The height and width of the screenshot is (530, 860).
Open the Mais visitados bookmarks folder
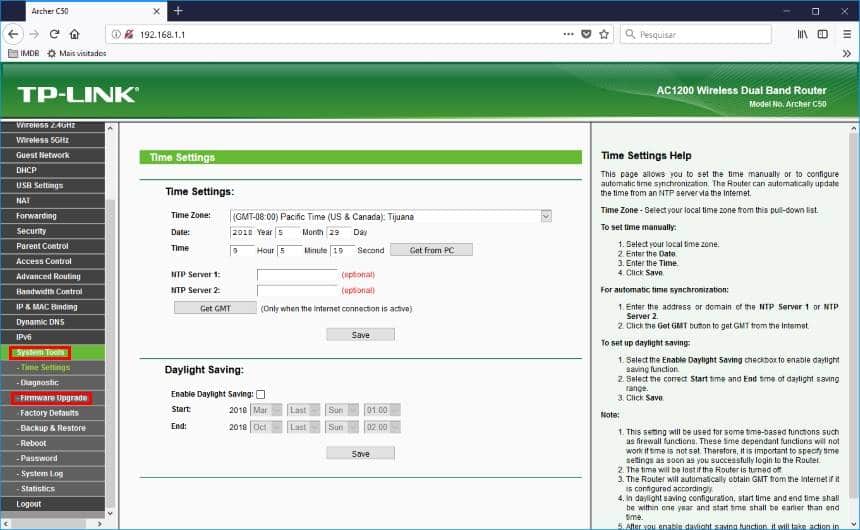tap(77, 53)
